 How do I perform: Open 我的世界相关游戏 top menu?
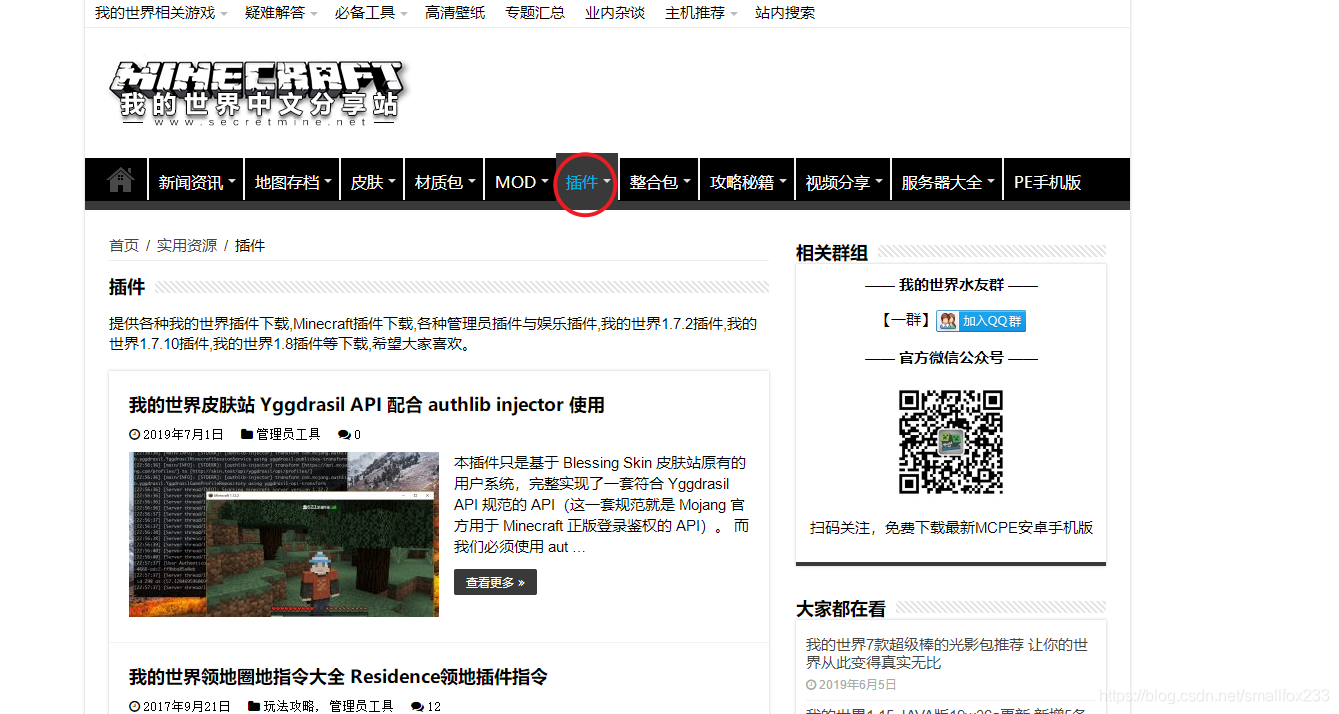pyautogui.click(x=161, y=13)
